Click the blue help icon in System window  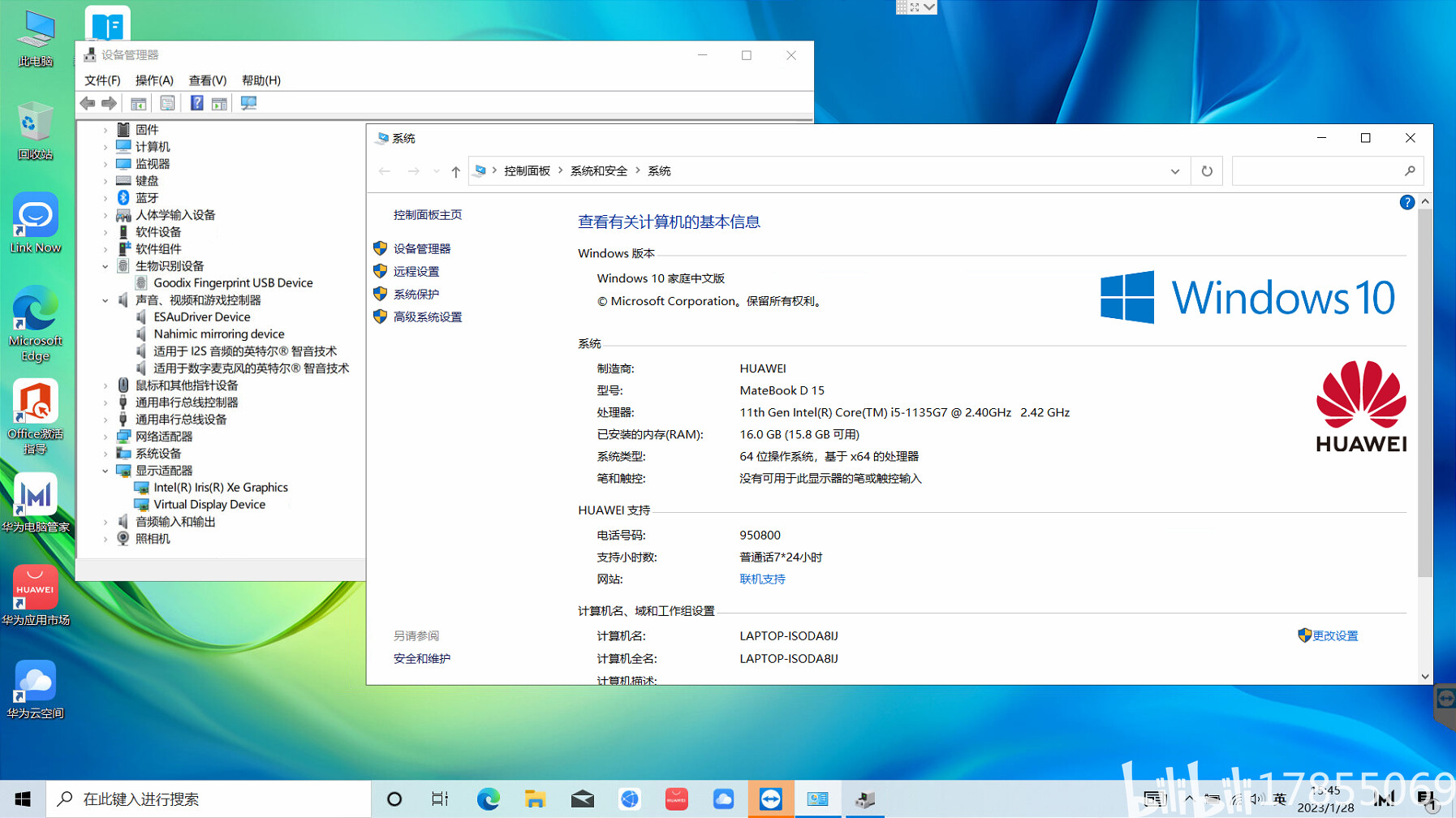point(1407,202)
